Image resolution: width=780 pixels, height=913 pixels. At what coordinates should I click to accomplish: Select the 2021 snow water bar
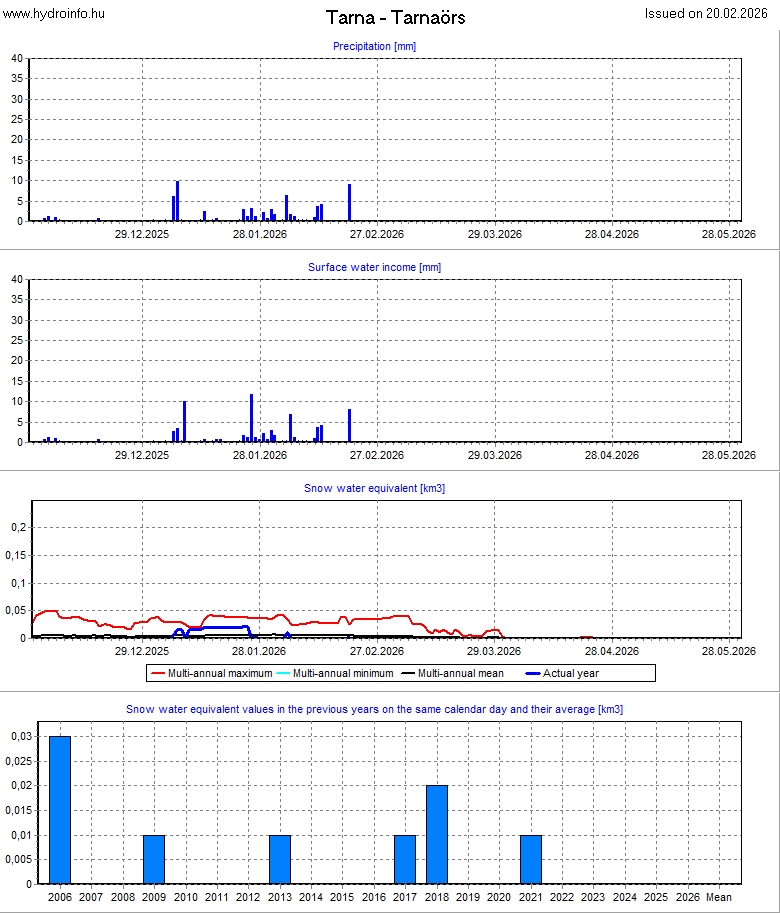click(531, 859)
